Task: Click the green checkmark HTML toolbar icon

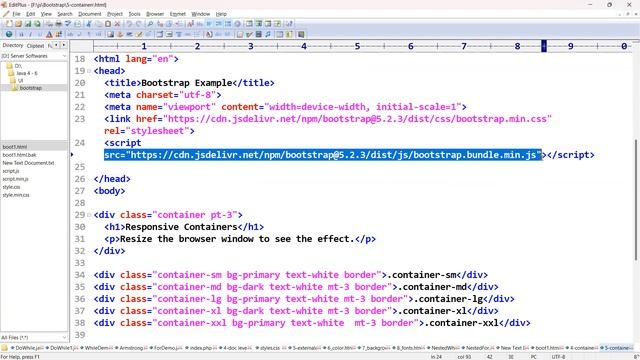Action: [249, 35]
